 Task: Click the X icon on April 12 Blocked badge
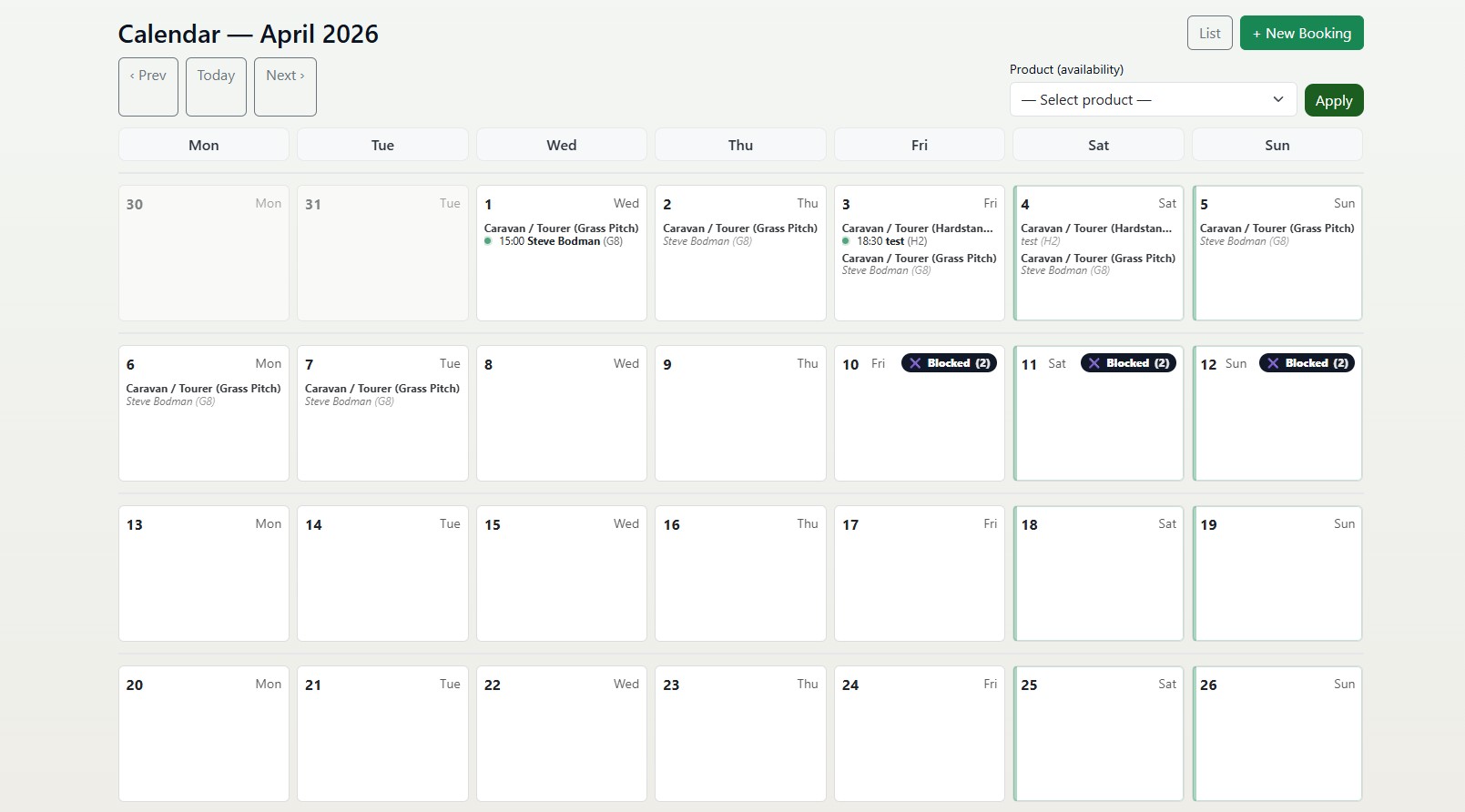click(x=1273, y=362)
